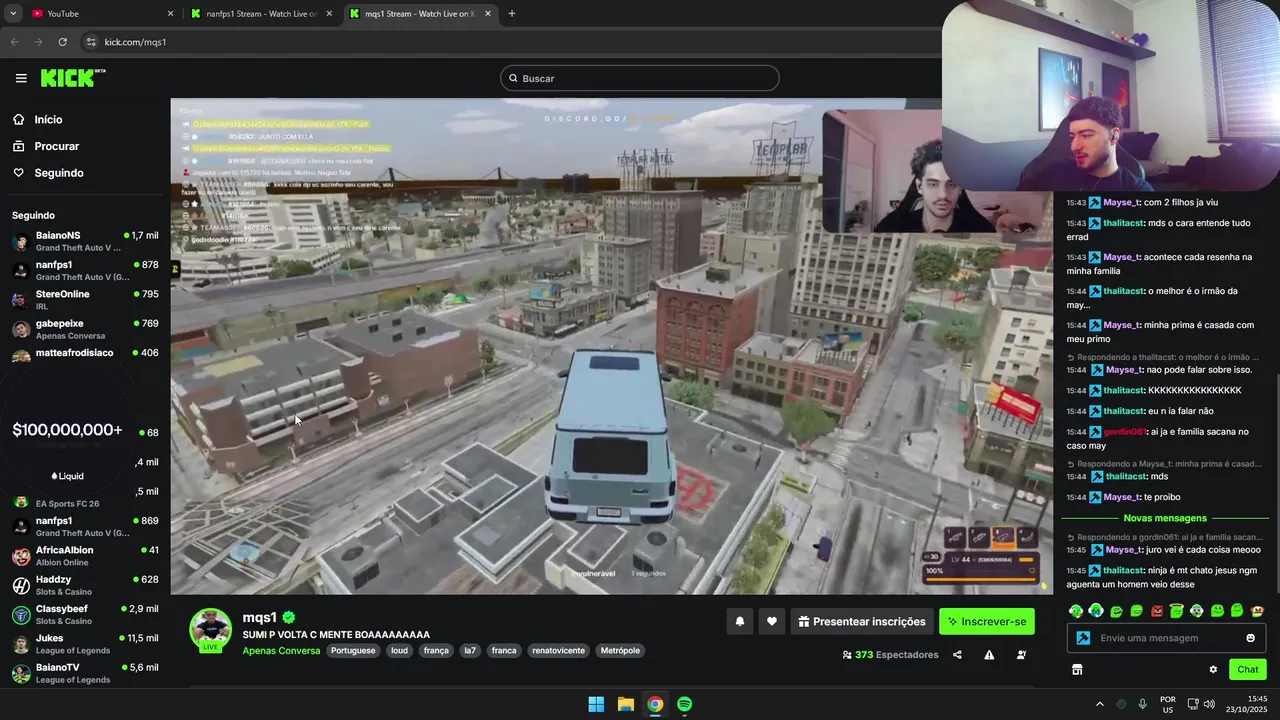Open Haddzy Slots & Casino channel

coord(85,586)
